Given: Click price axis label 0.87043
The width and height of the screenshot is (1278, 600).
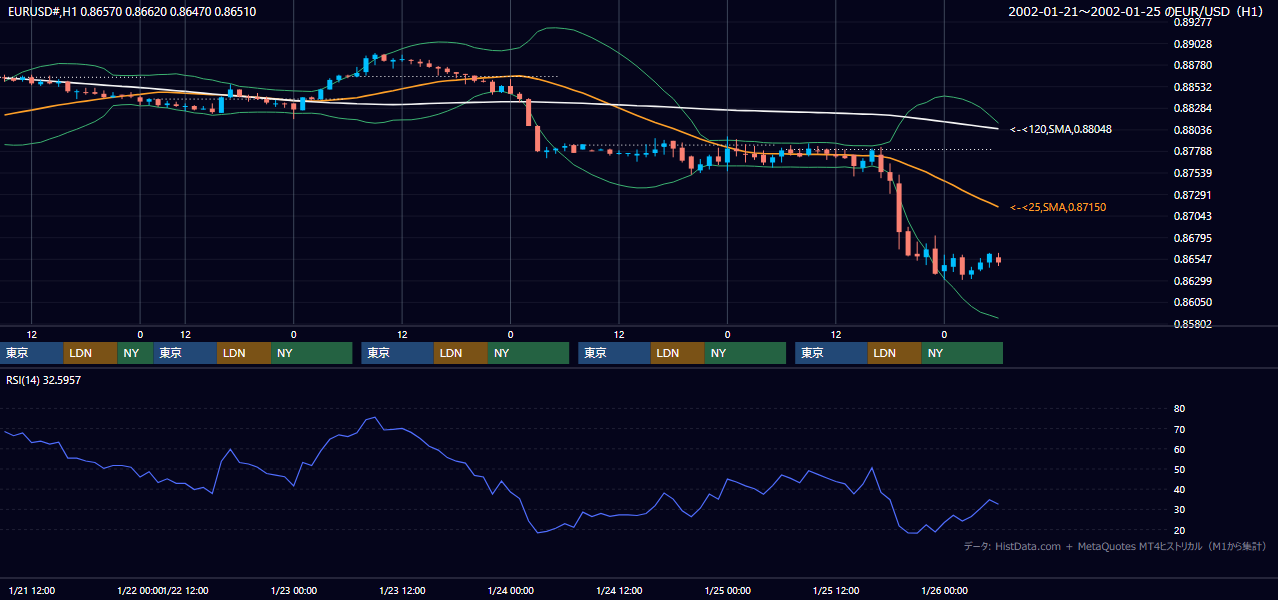Looking at the screenshot, I should point(1192,217).
